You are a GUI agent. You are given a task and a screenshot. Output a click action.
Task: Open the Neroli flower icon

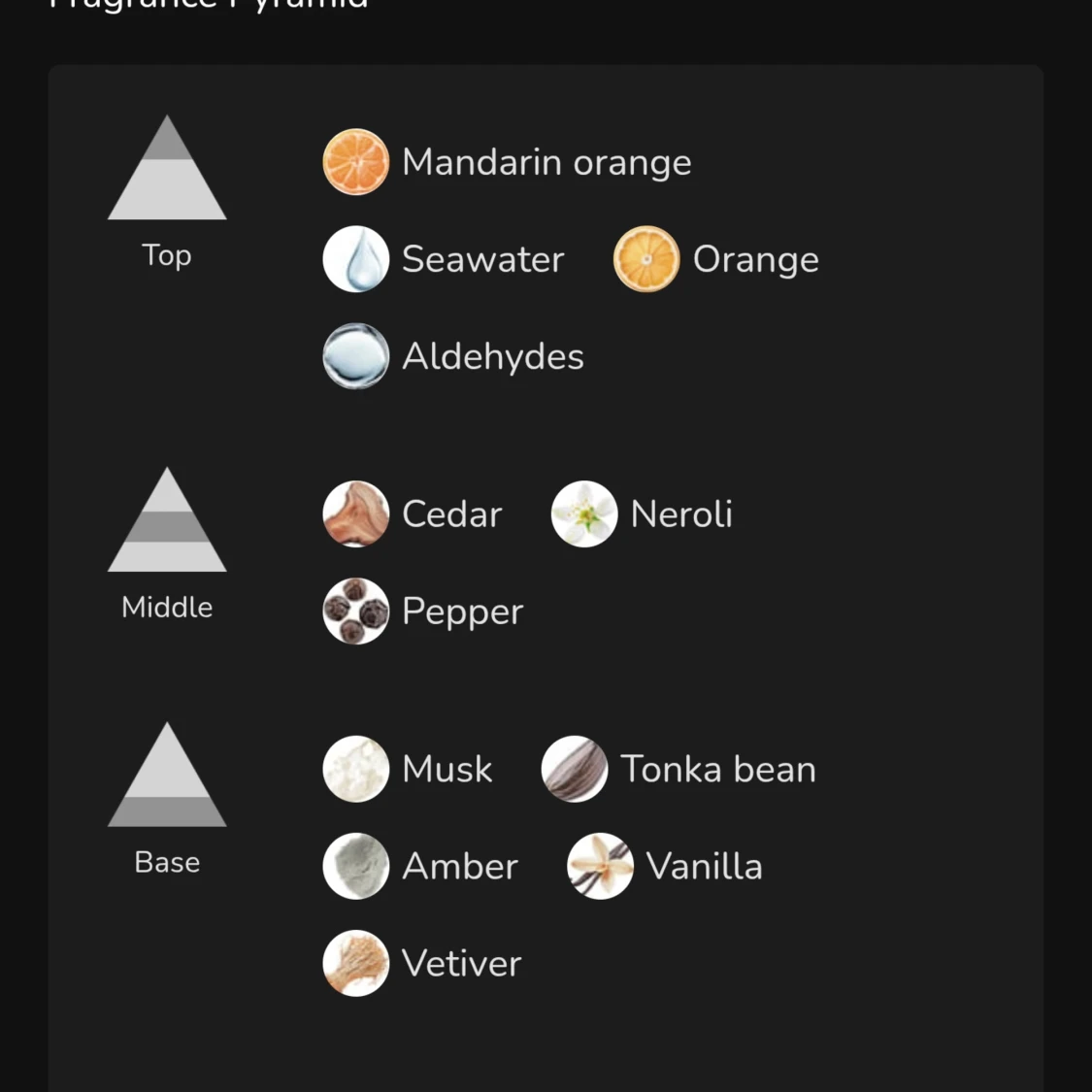pyautogui.click(x=584, y=513)
